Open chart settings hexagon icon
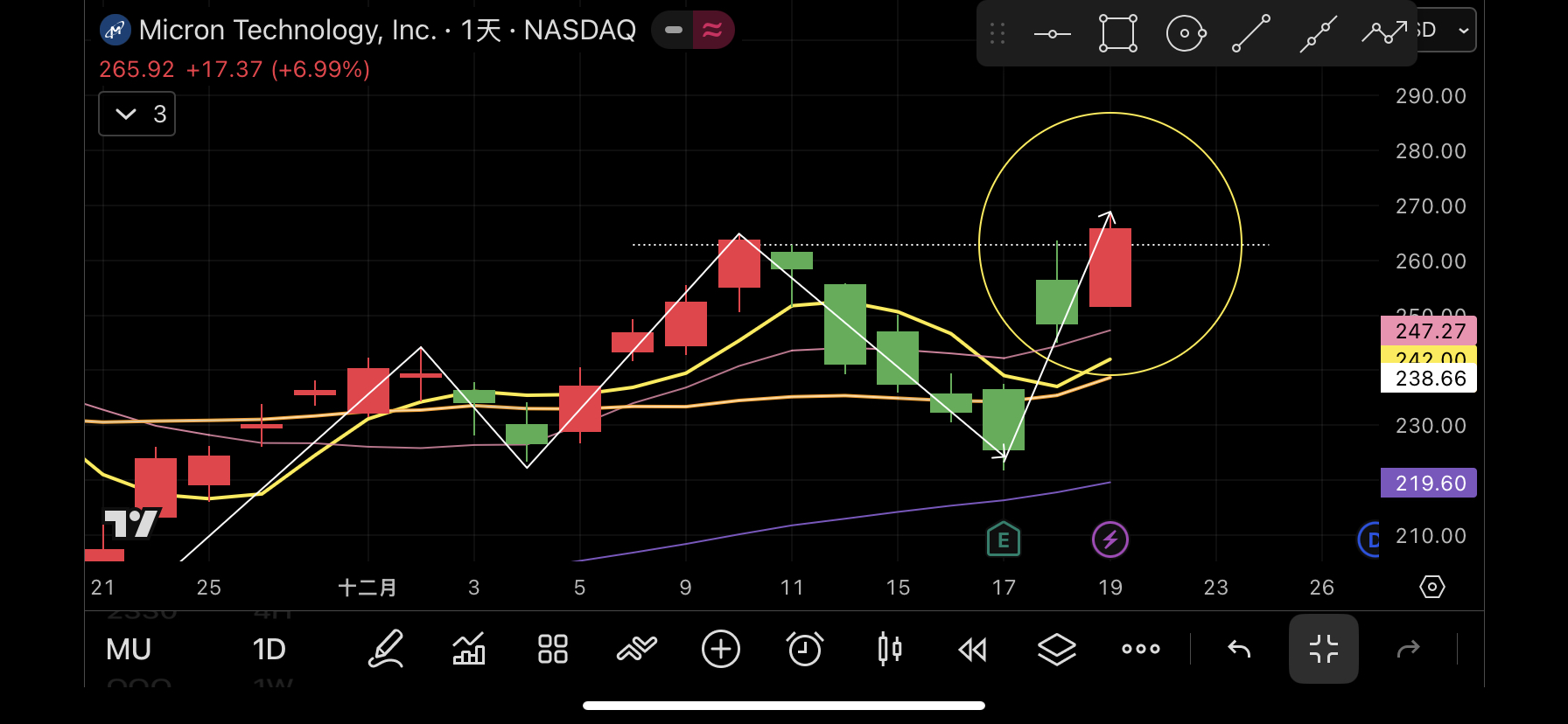 1432,587
